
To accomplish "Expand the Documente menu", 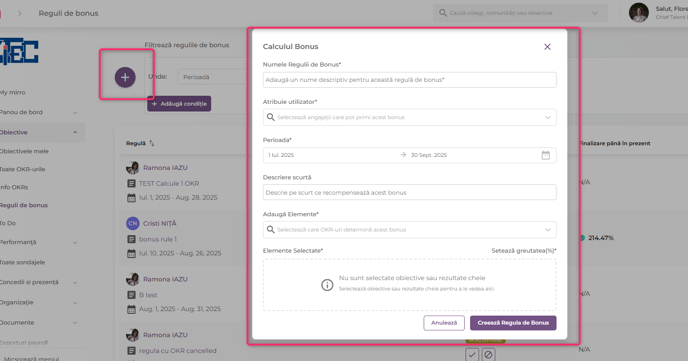I will tap(75, 323).
